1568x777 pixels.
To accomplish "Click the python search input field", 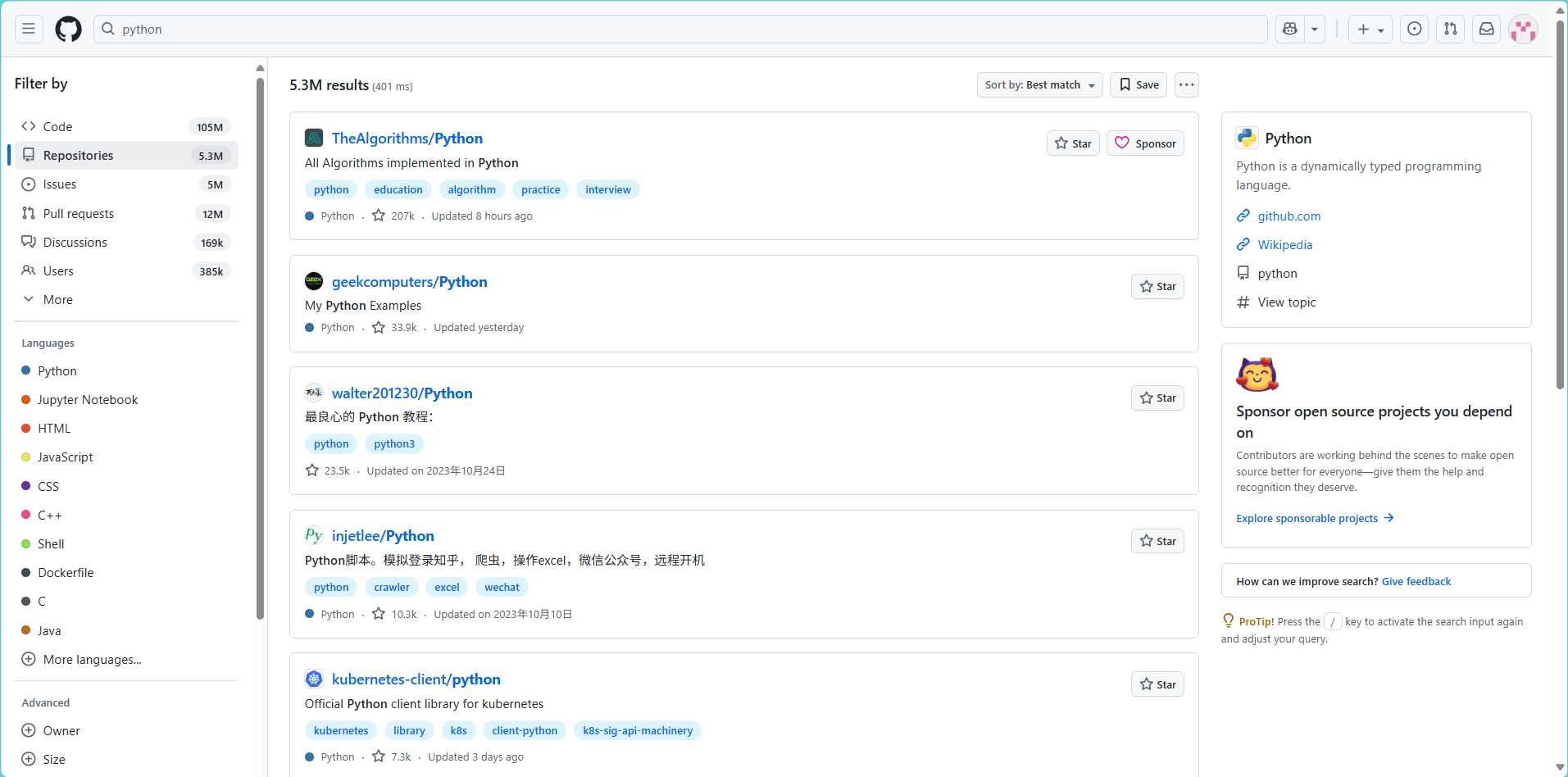I will (x=680, y=30).
